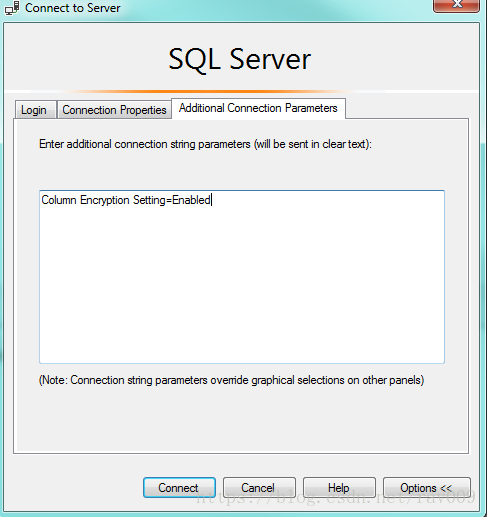Click the note about overriding graphical selections
Image resolution: width=487 pixels, height=517 pixels.
[232, 380]
